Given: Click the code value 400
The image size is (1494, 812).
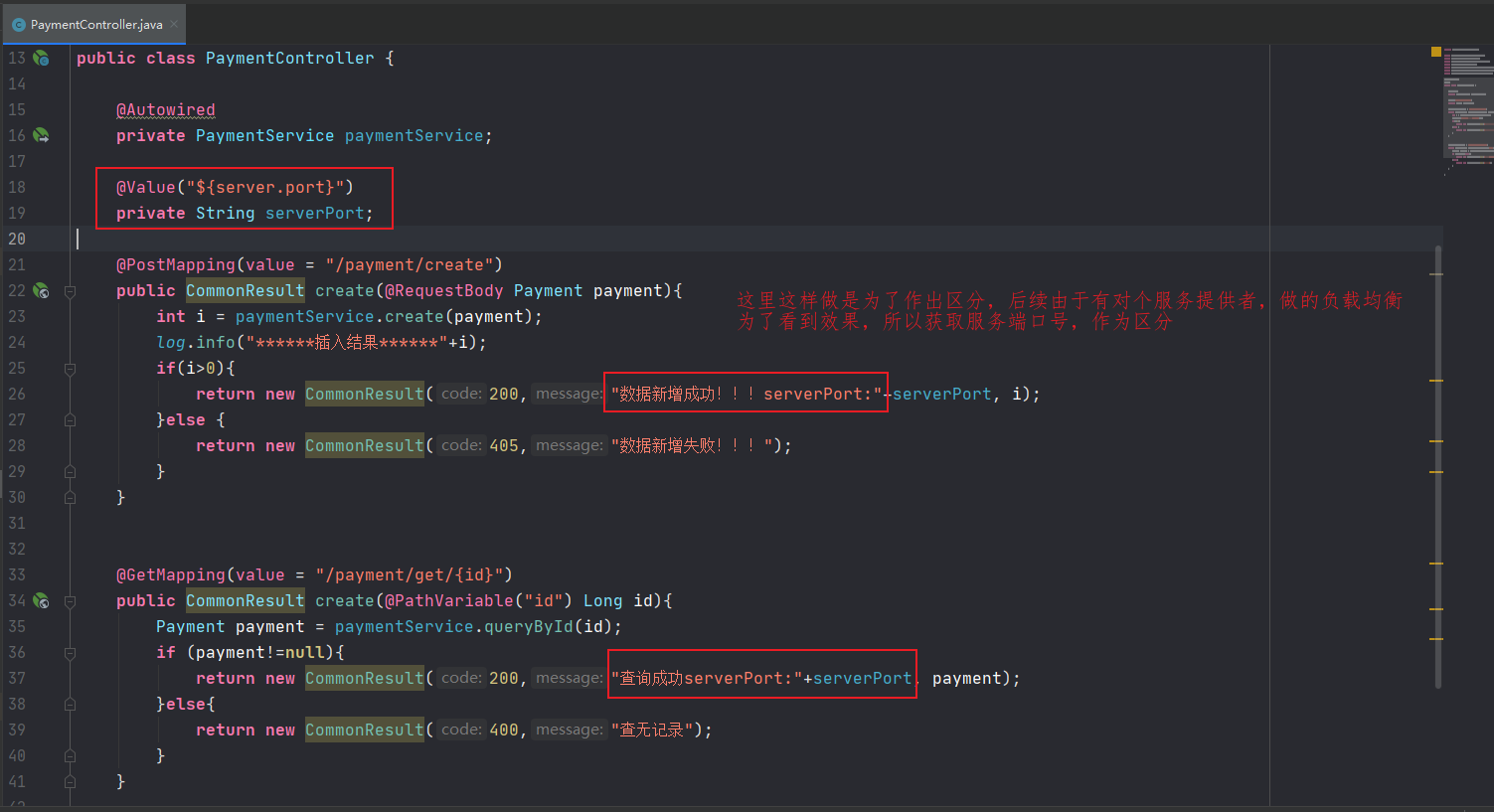Looking at the screenshot, I should (x=504, y=730).
